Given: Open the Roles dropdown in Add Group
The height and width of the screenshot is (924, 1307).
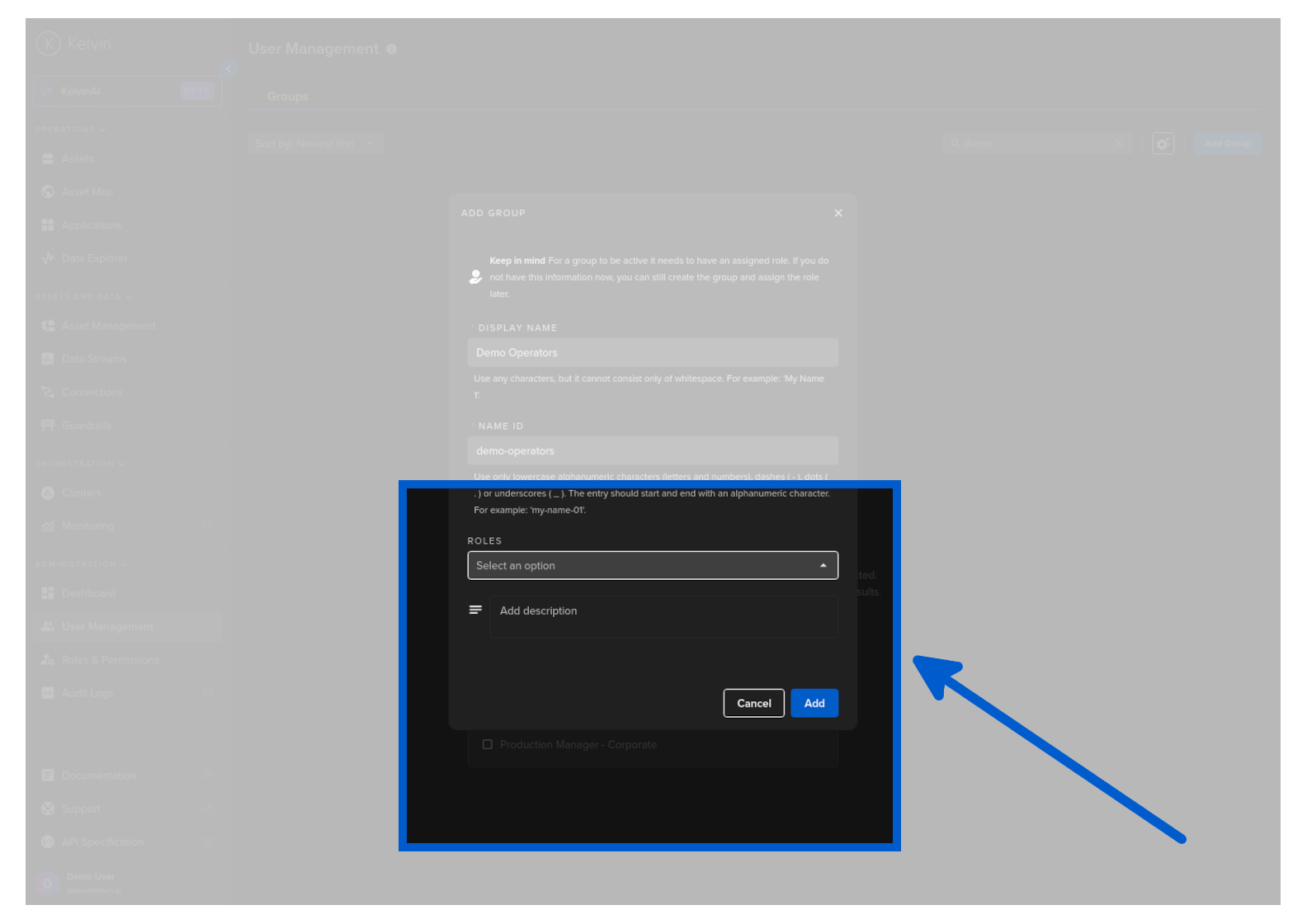Looking at the screenshot, I should tap(652, 565).
